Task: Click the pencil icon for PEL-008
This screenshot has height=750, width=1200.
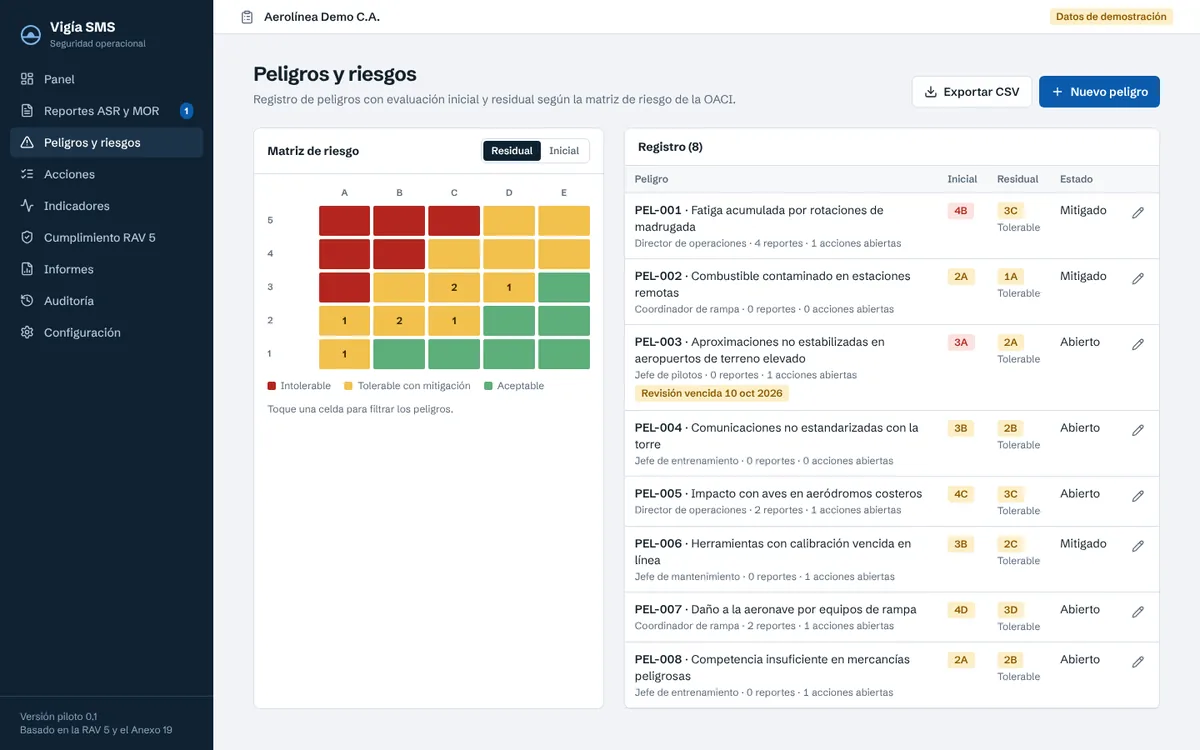Action: (x=1137, y=663)
